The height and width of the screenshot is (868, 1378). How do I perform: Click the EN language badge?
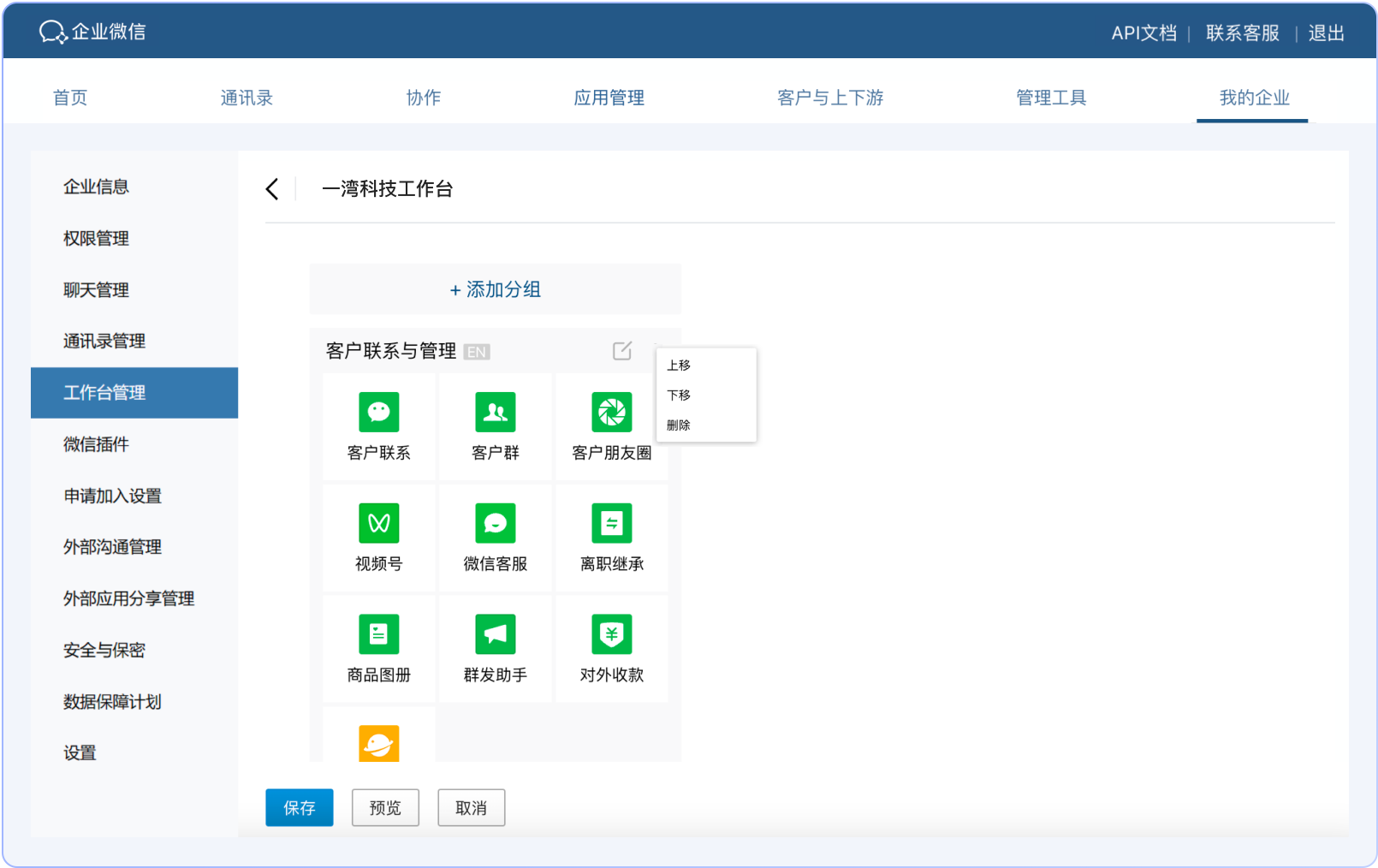477,352
